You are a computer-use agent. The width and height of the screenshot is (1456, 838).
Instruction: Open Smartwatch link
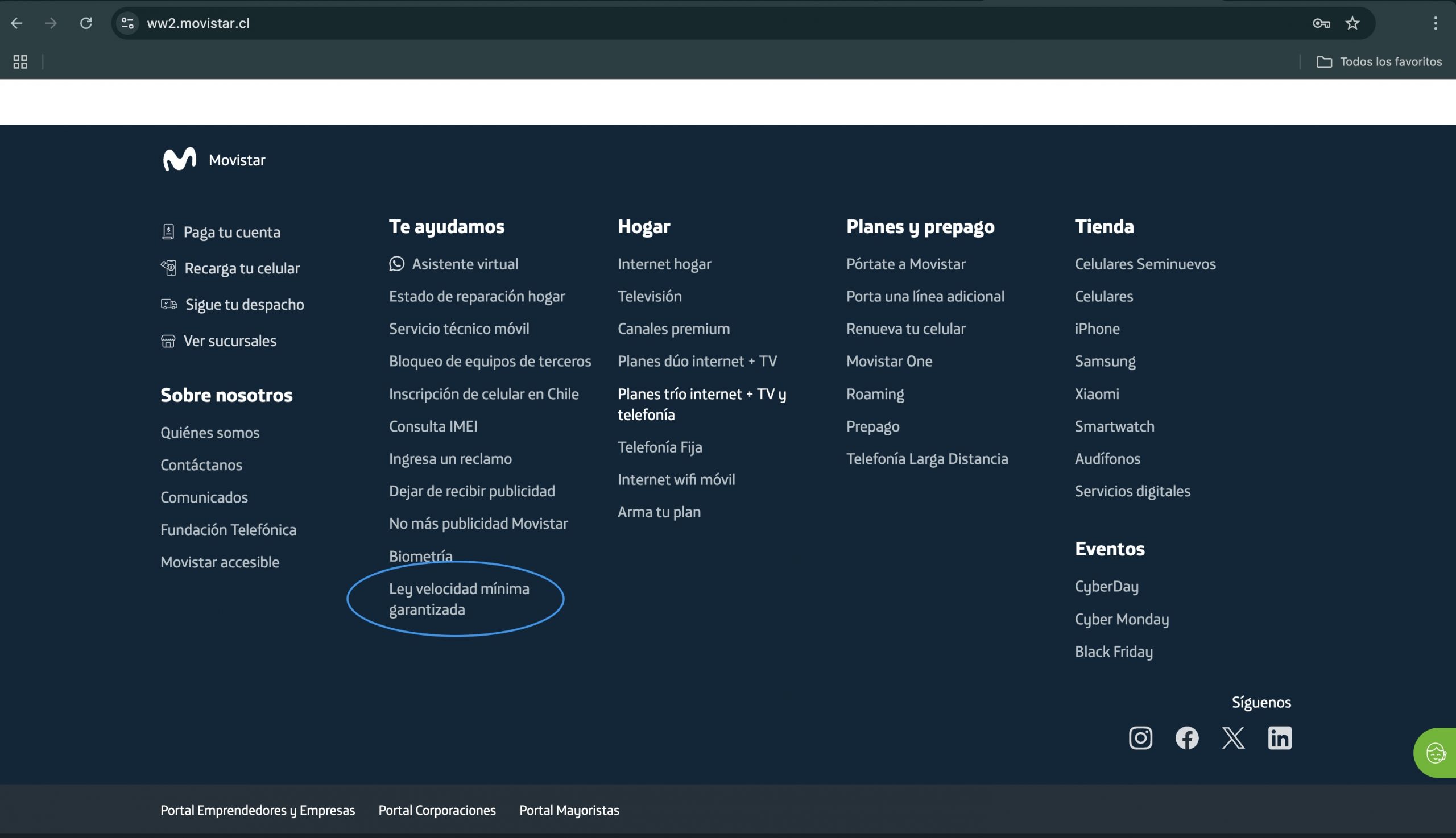click(x=1115, y=426)
